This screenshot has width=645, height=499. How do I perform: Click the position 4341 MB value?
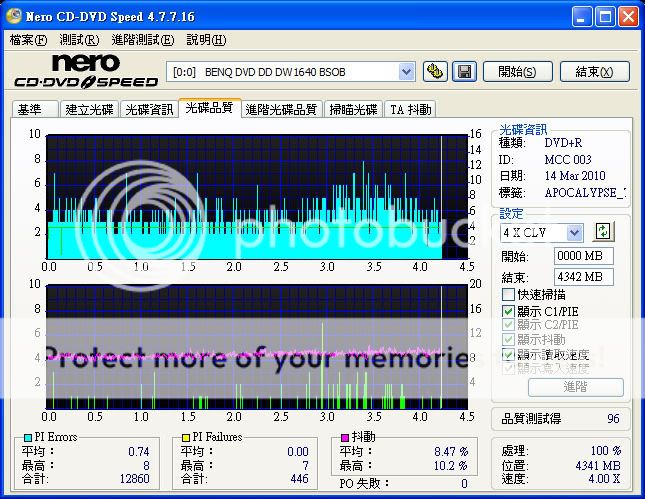598,465
